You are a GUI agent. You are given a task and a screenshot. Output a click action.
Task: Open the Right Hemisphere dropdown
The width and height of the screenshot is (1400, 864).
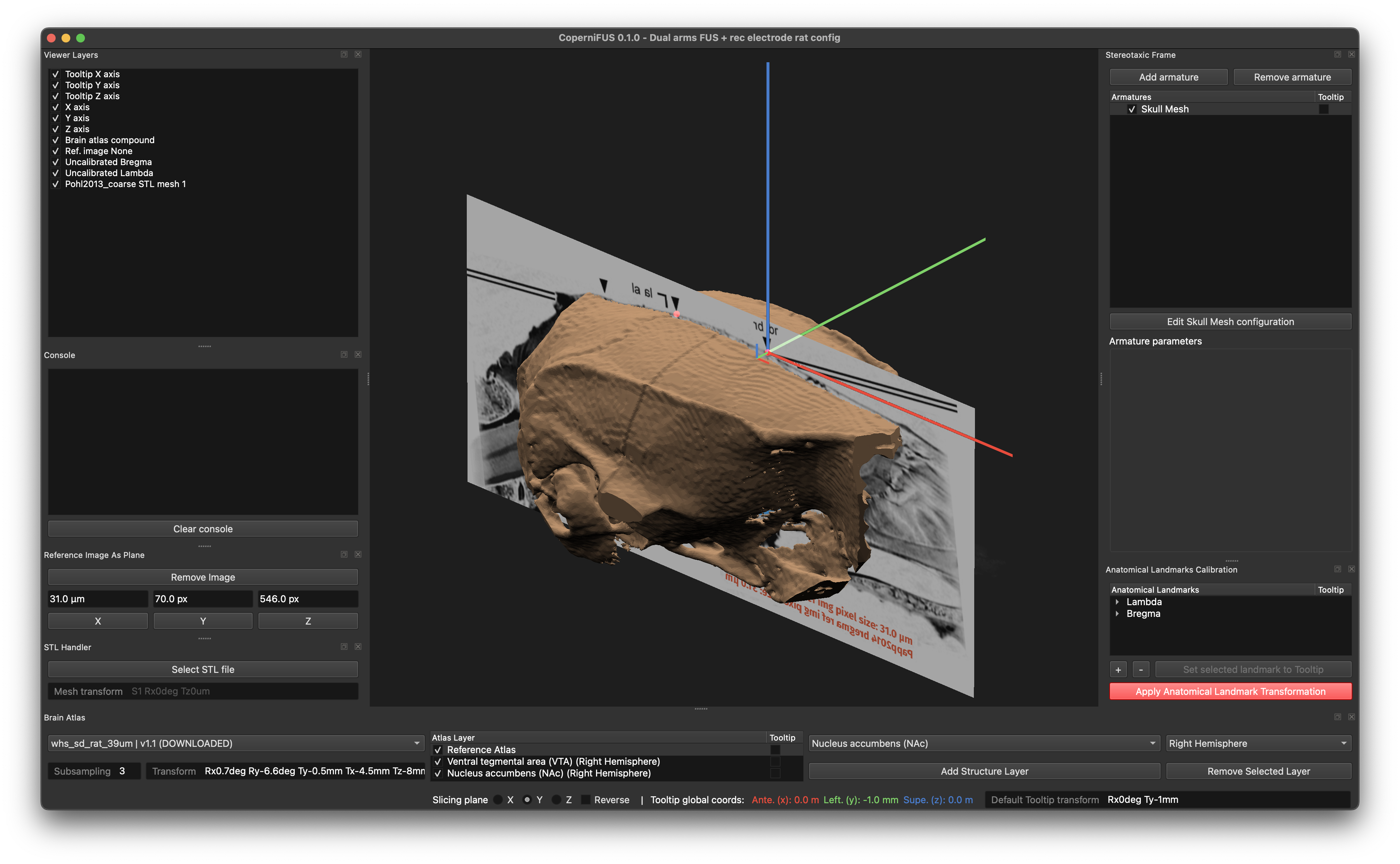(1258, 743)
